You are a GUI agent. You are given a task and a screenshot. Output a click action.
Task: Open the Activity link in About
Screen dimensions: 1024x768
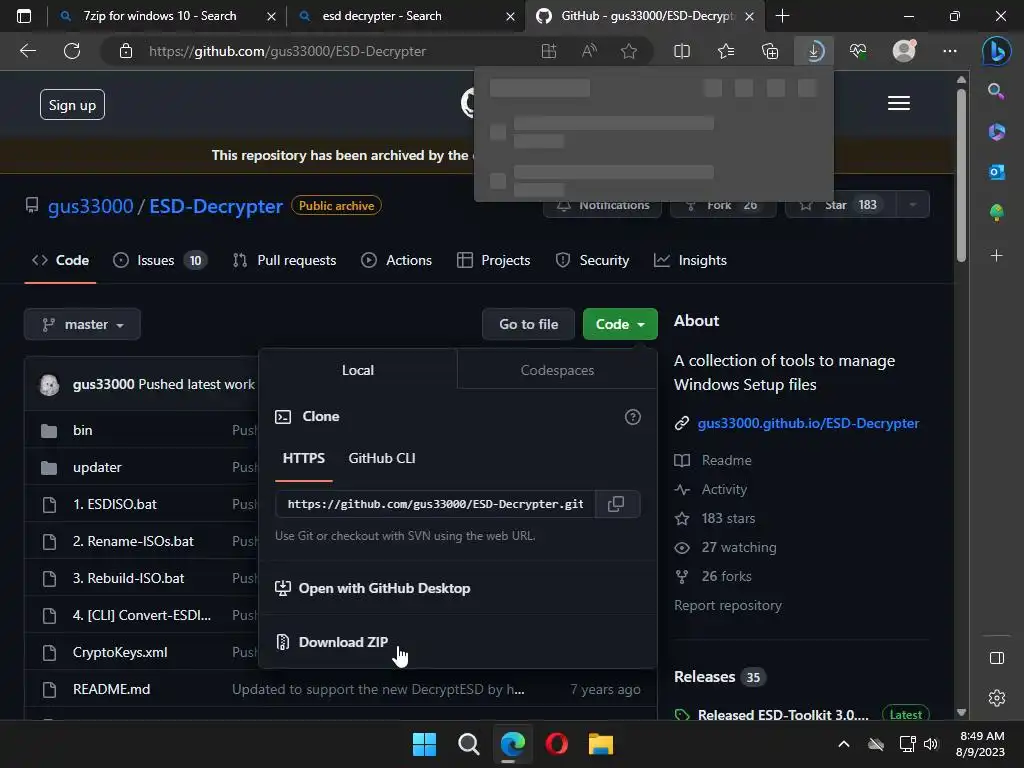(x=724, y=489)
